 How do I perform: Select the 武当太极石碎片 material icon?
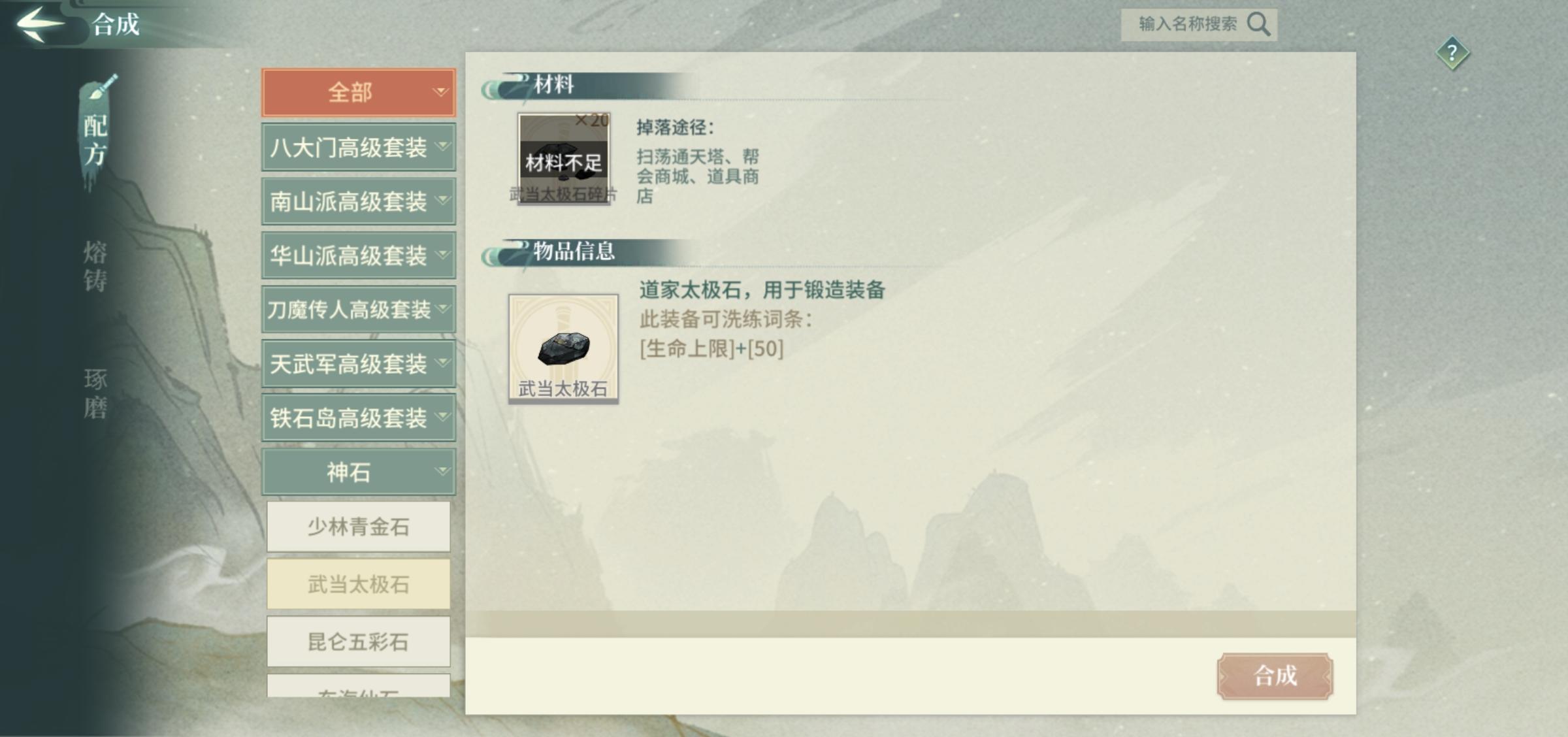pos(563,159)
